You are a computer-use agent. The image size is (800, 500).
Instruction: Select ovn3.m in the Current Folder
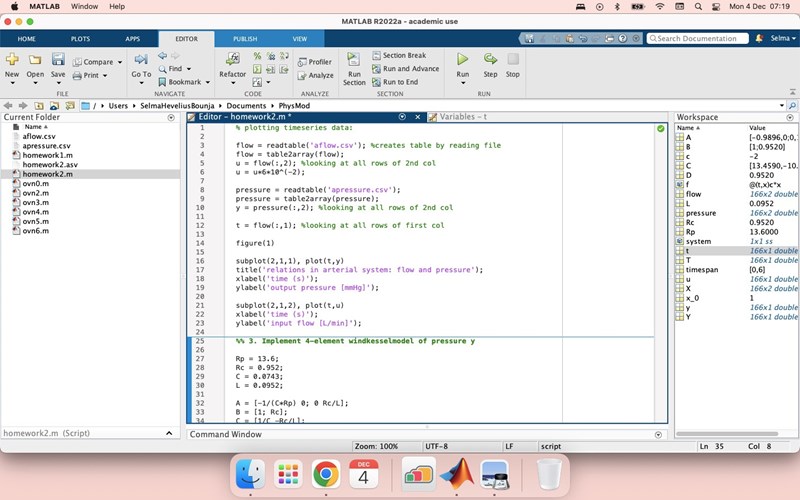pos(35,202)
